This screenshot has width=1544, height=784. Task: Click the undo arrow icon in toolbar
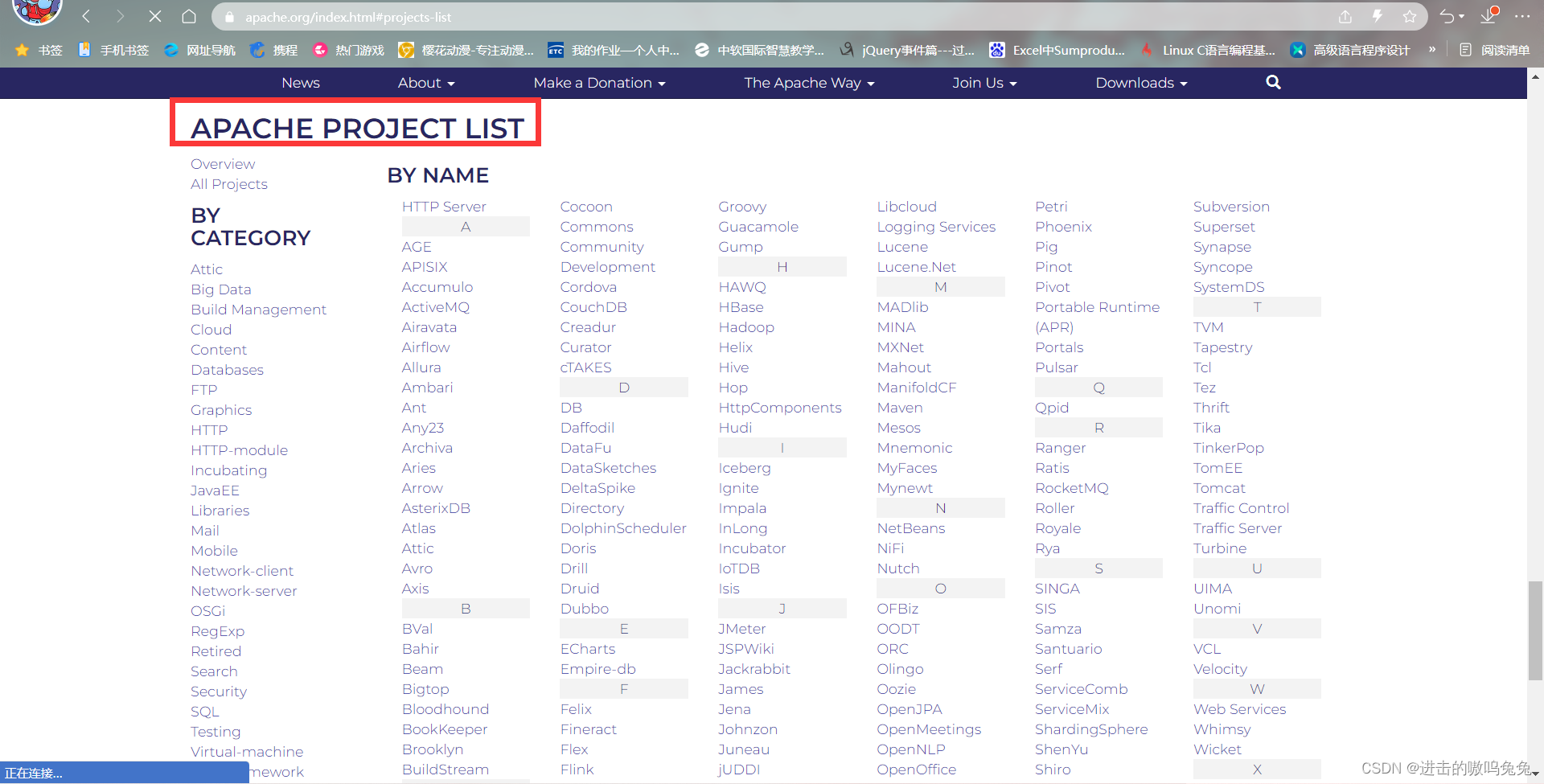(1447, 16)
